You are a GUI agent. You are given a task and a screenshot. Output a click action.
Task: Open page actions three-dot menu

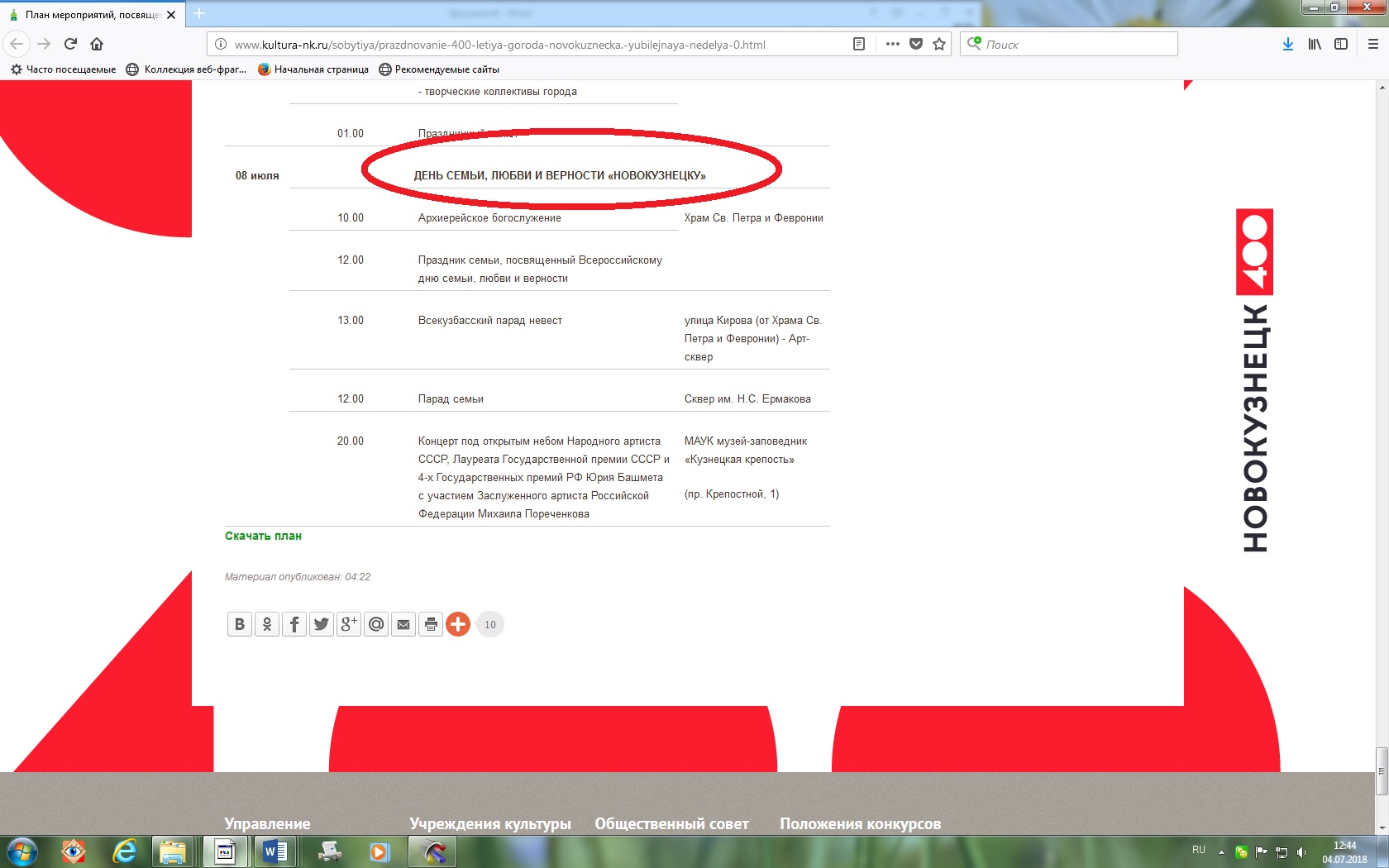pos(892,44)
